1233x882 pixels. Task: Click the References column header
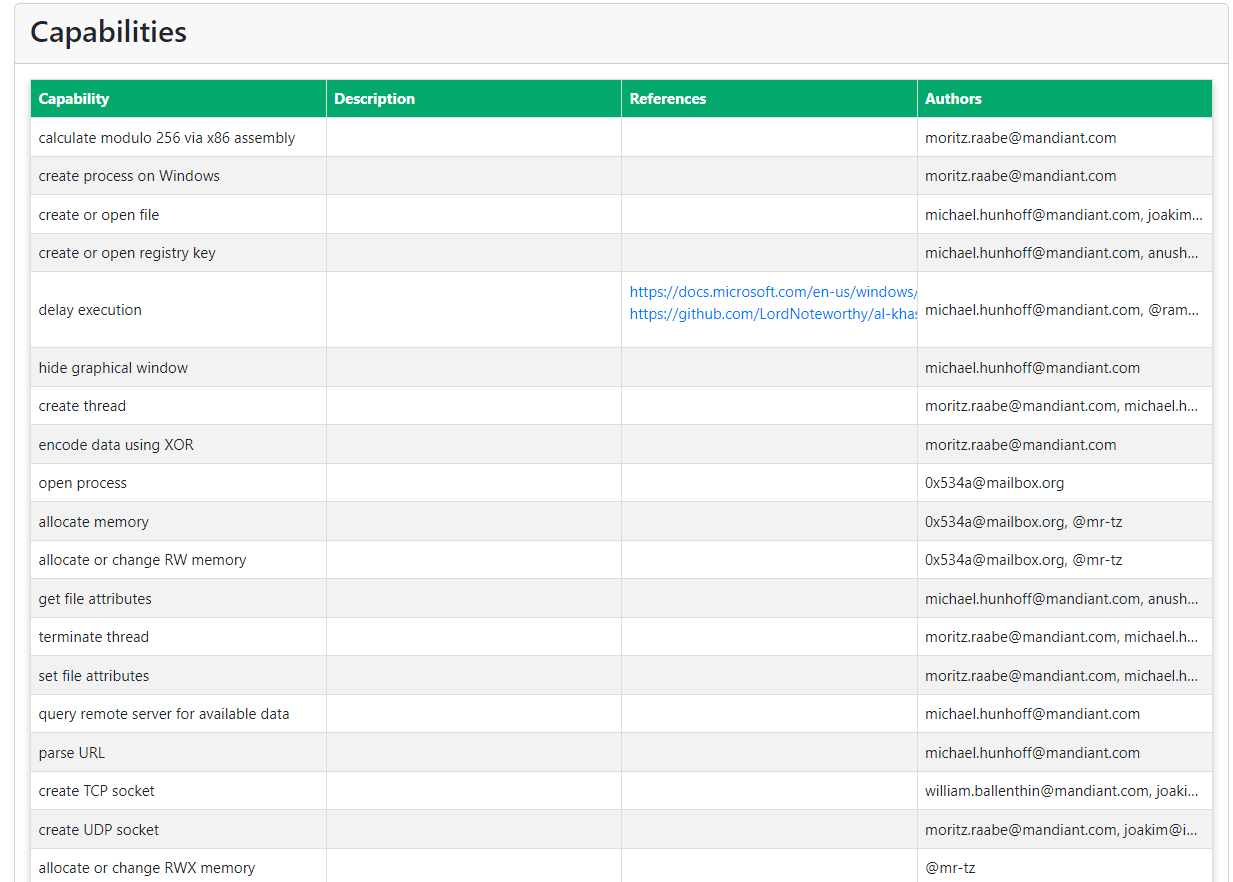coord(668,99)
